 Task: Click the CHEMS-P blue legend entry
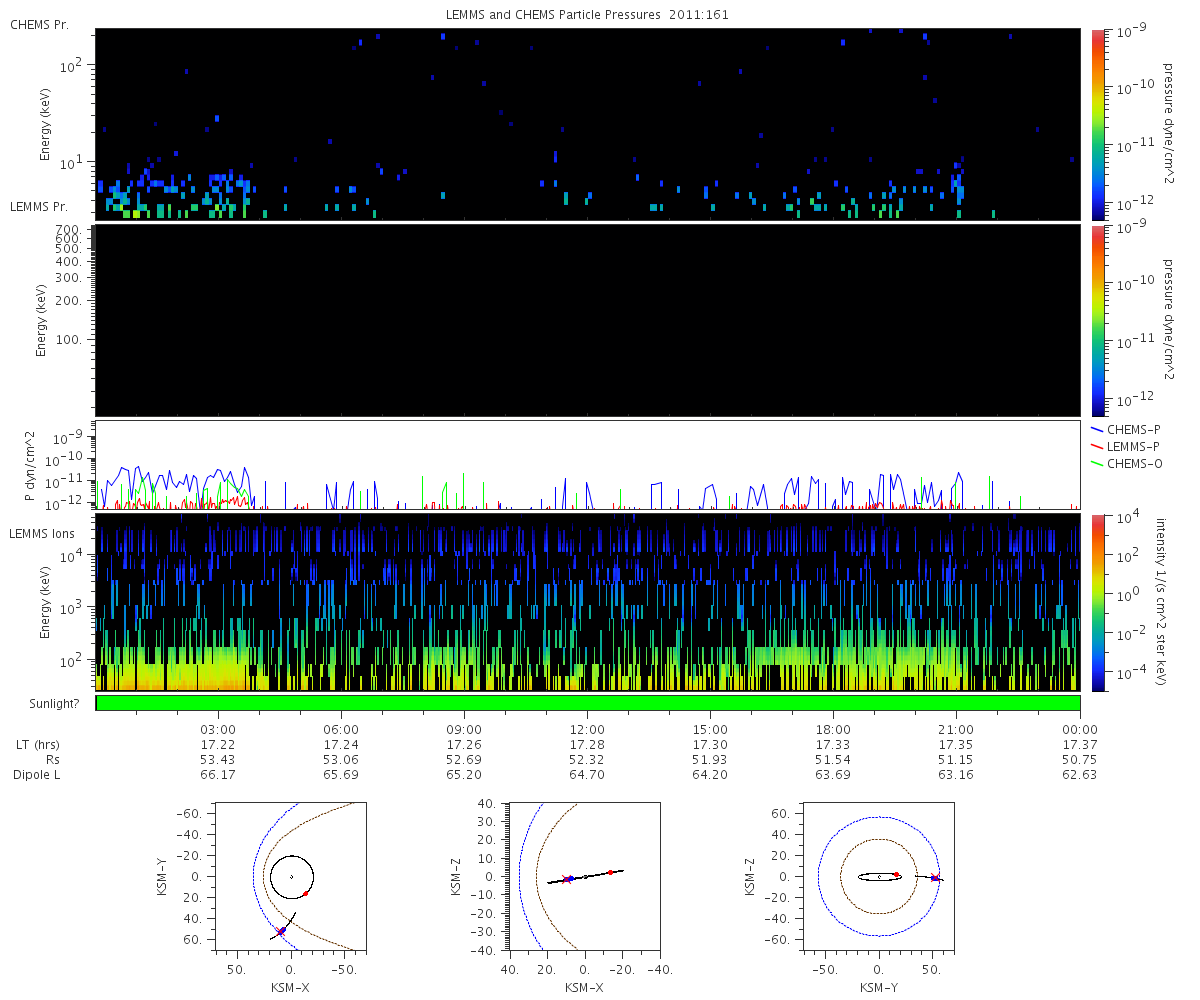[1126, 429]
